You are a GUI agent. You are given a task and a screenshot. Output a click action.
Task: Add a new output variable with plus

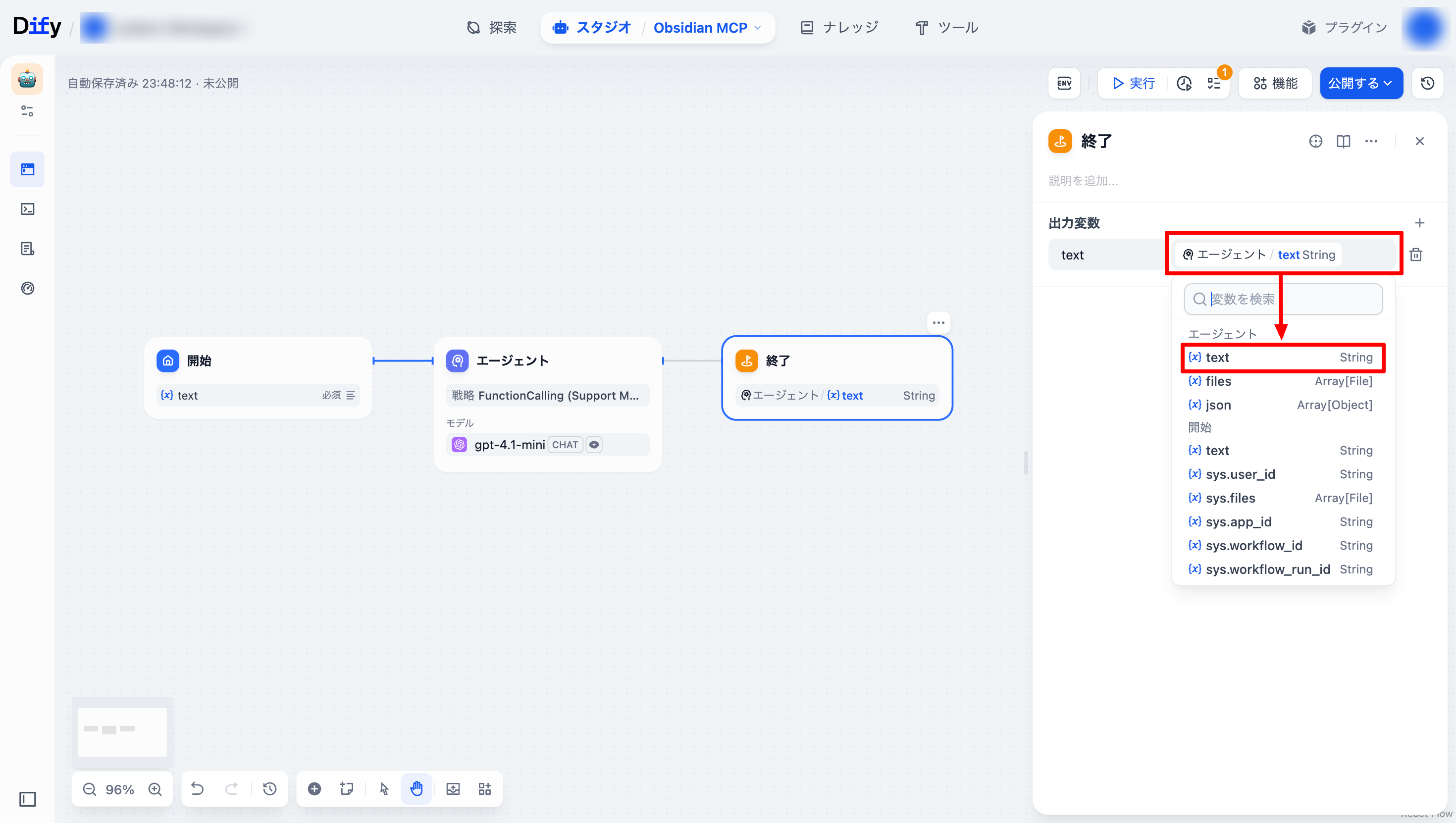coord(1419,223)
